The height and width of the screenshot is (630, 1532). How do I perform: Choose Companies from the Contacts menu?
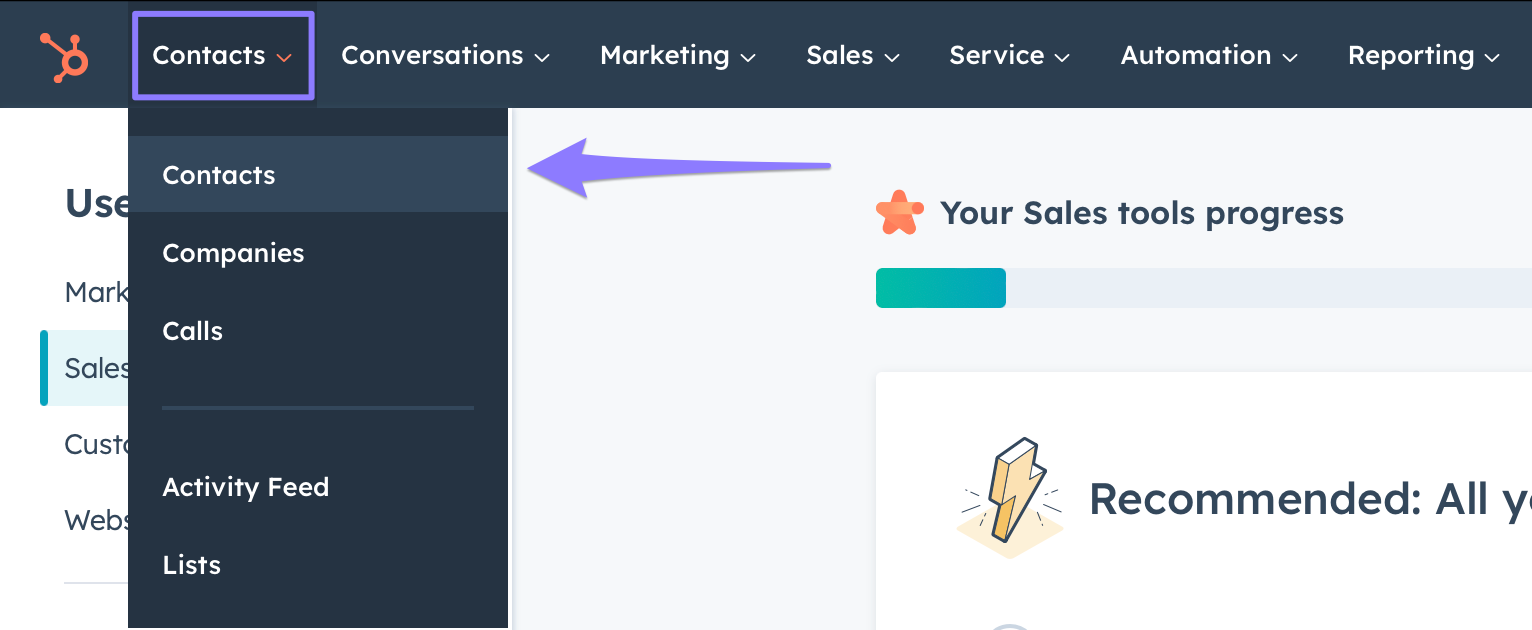pos(233,253)
